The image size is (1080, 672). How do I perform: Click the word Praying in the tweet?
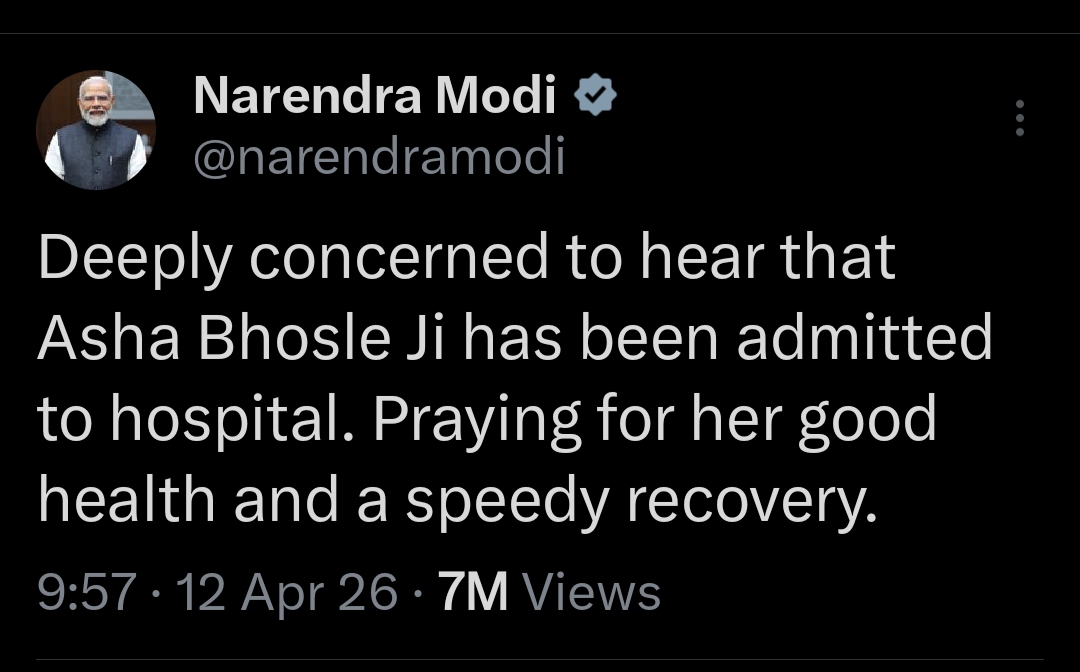pyautogui.click(x=476, y=420)
